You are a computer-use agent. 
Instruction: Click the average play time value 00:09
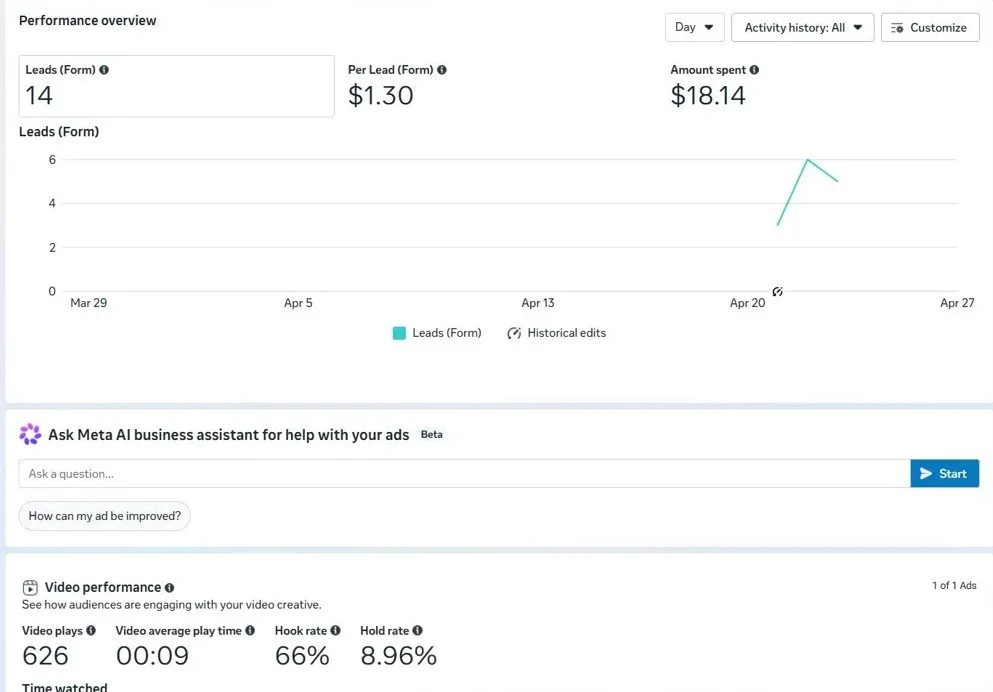[x=152, y=656]
